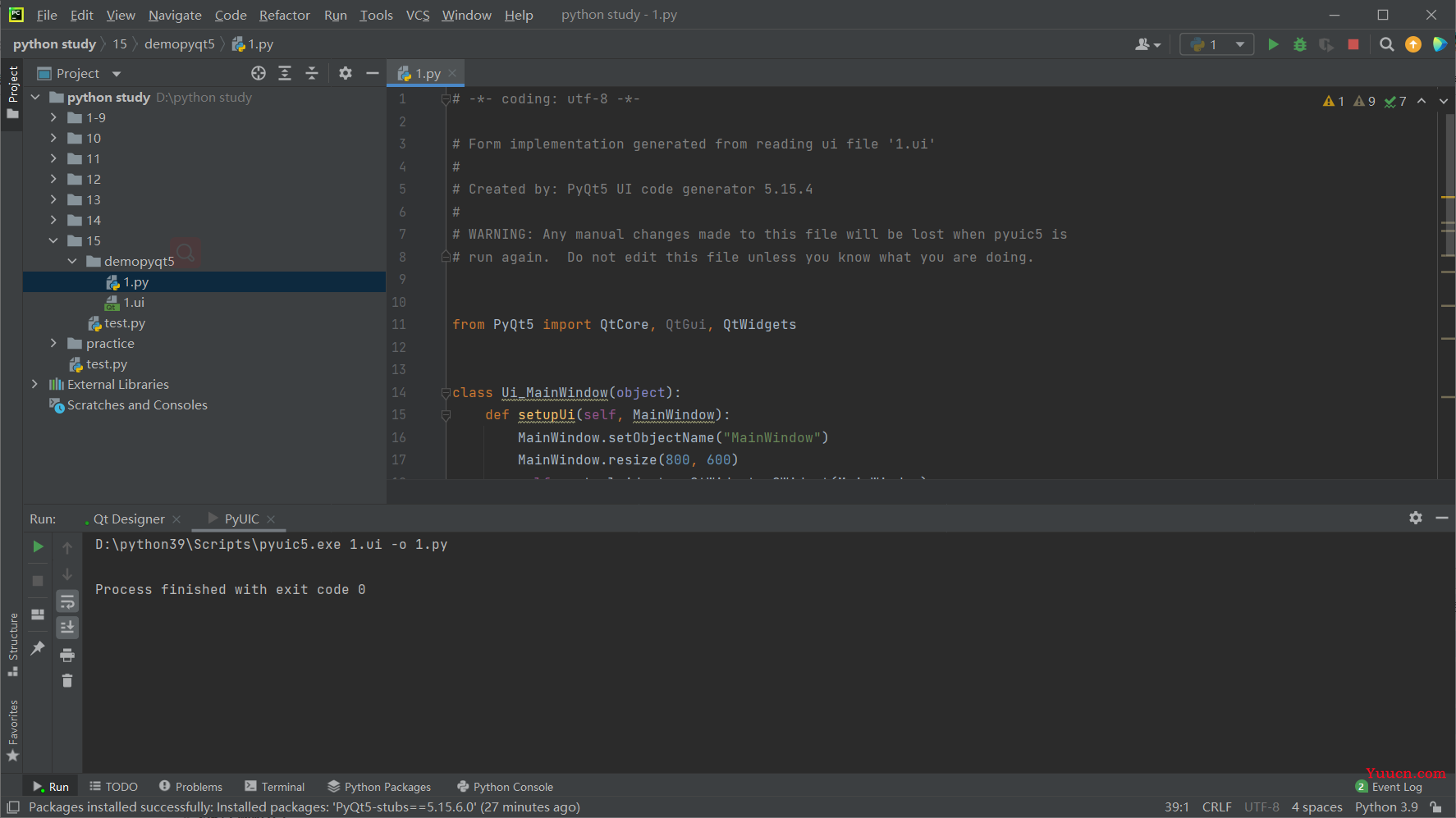This screenshot has width=1456, height=818.
Task: Open Project panel settings gear
Action: (x=346, y=73)
